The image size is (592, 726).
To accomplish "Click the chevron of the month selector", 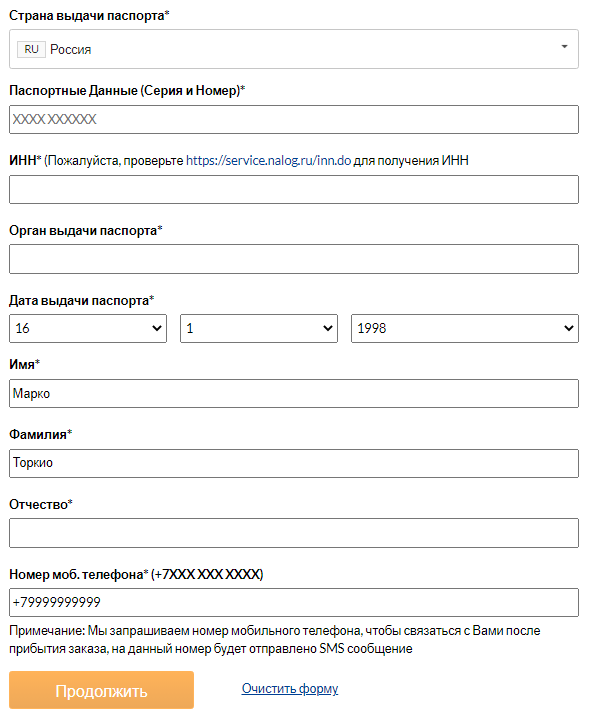I will pos(328,328).
